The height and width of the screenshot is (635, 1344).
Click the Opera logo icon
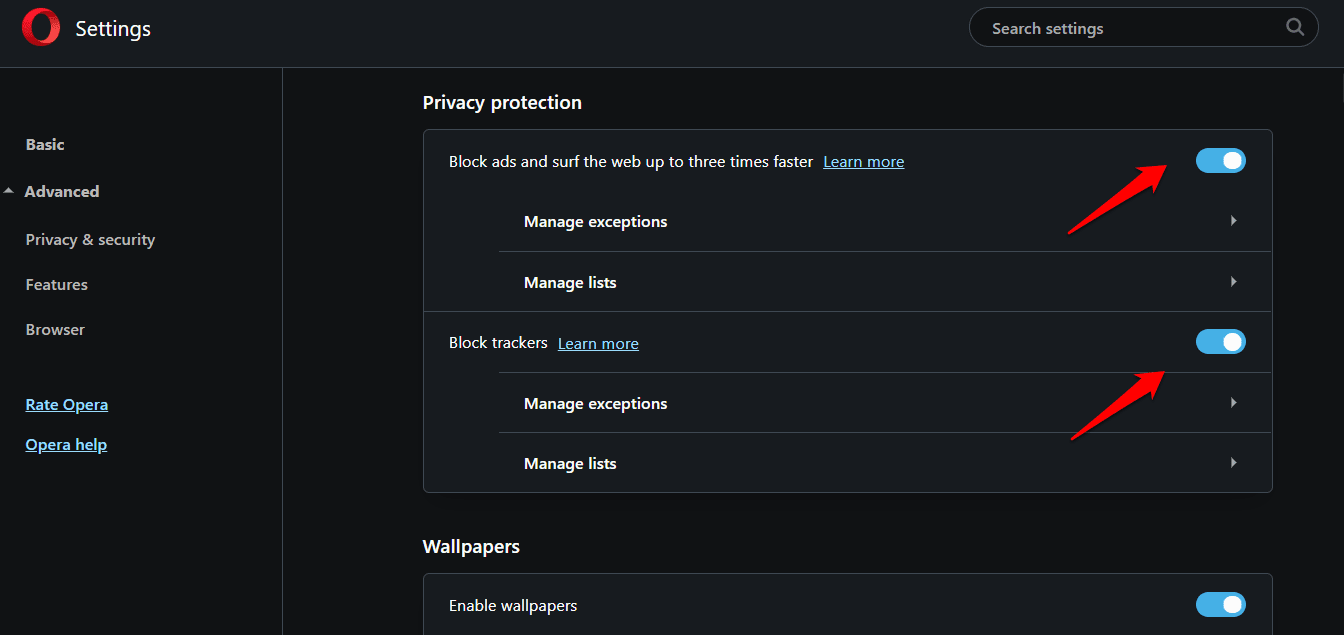coord(40,27)
